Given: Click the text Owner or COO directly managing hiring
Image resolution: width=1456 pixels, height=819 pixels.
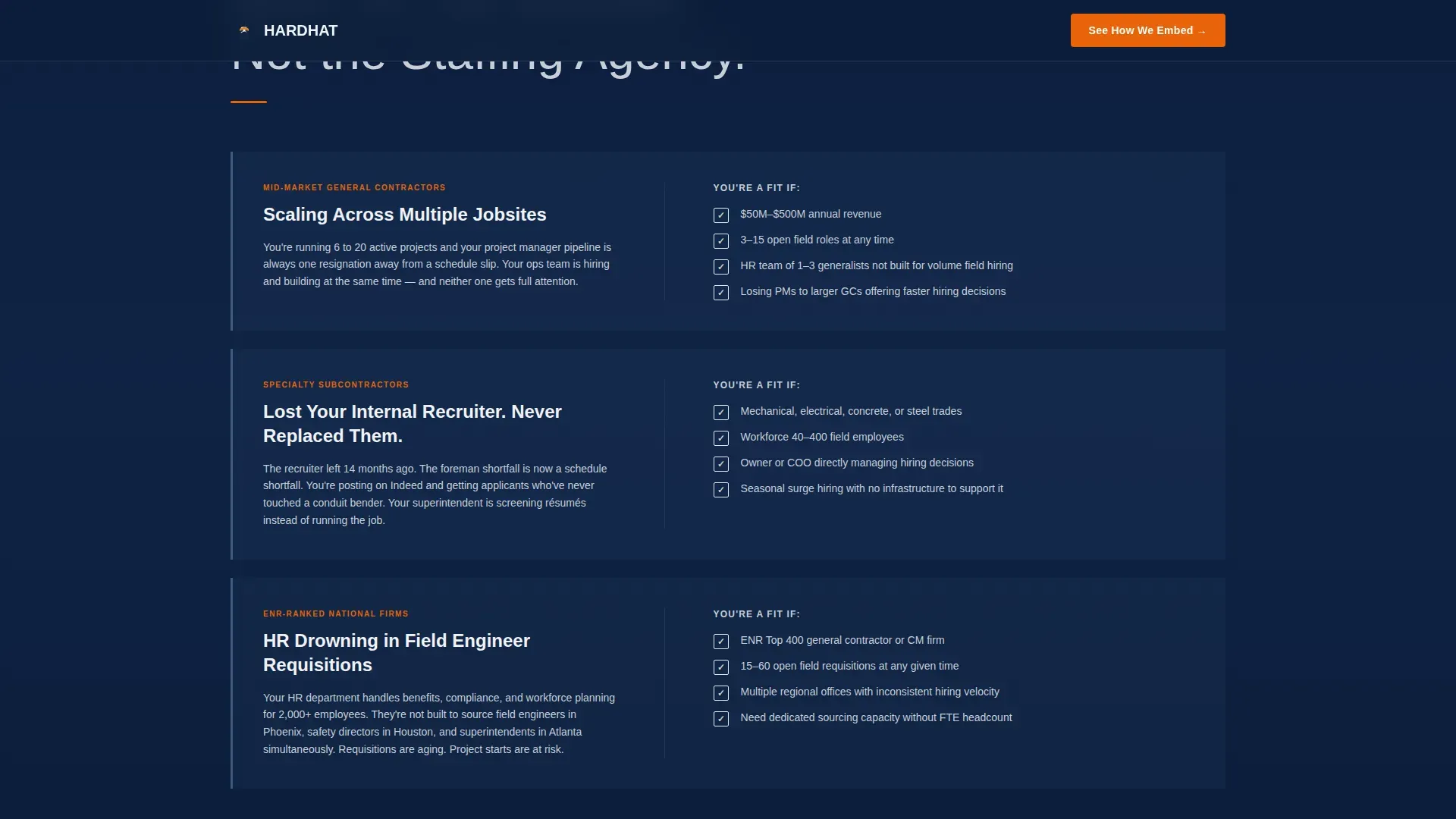Looking at the screenshot, I should coord(857,463).
